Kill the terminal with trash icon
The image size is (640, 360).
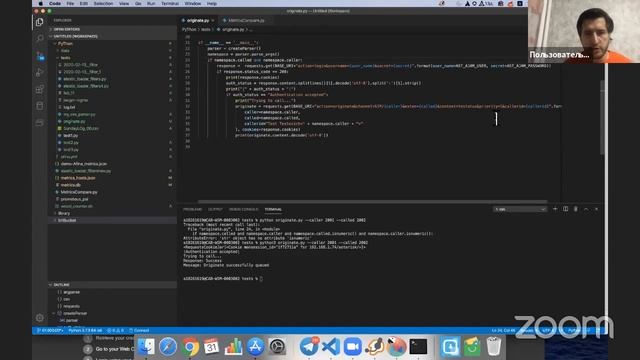[576, 209]
